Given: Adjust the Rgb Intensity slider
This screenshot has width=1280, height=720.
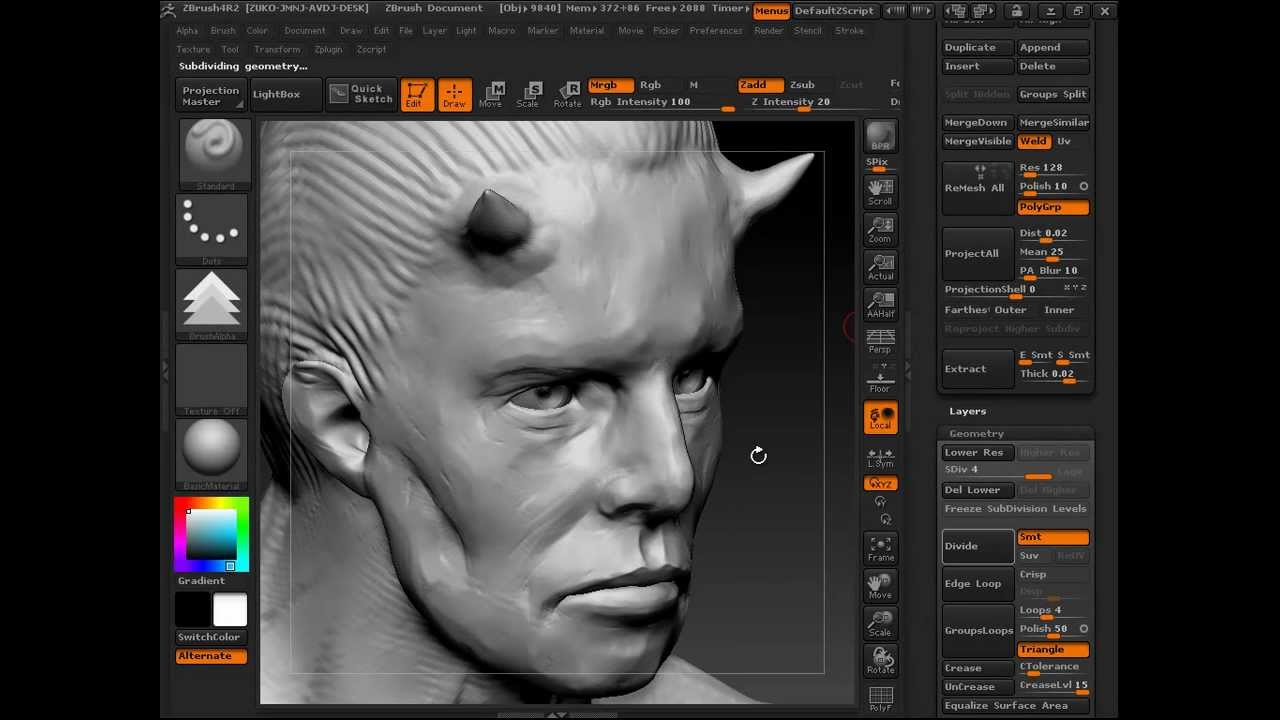Looking at the screenshot, I should pyautogui.click(x=662, y=103).
